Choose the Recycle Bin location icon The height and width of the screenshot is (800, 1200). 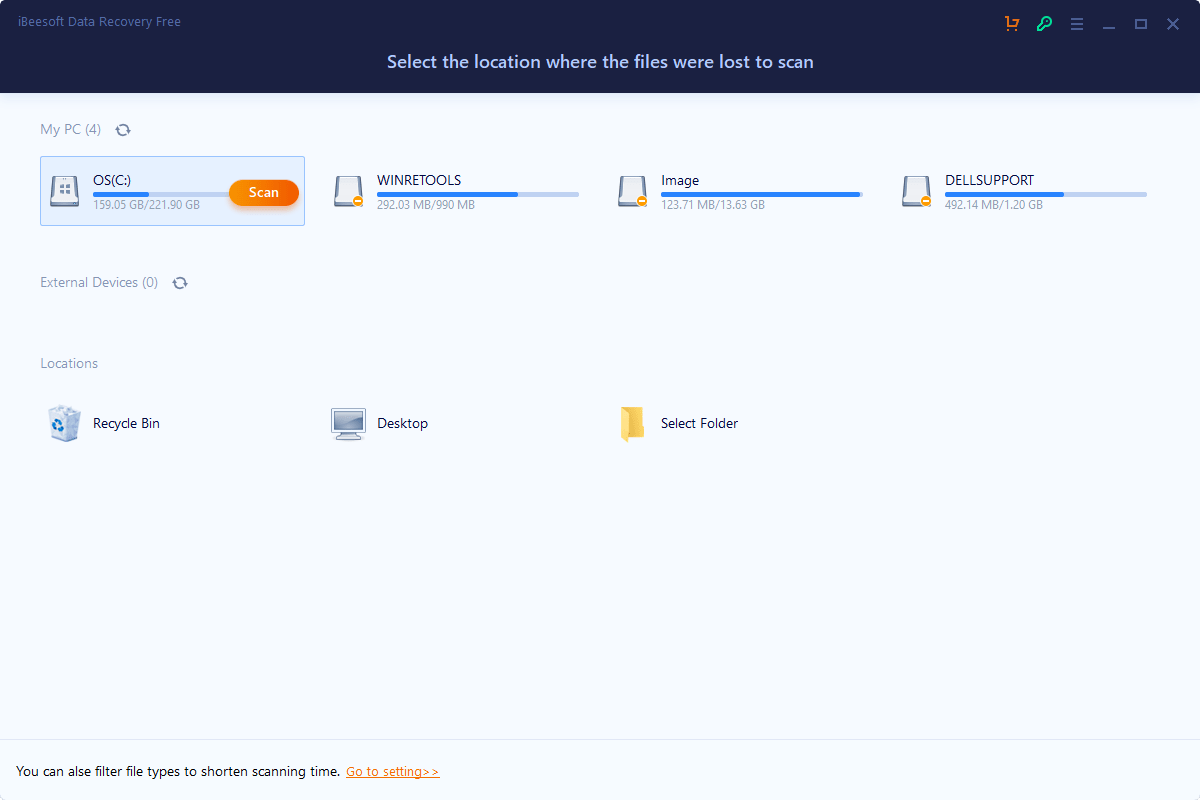[64, 423]
